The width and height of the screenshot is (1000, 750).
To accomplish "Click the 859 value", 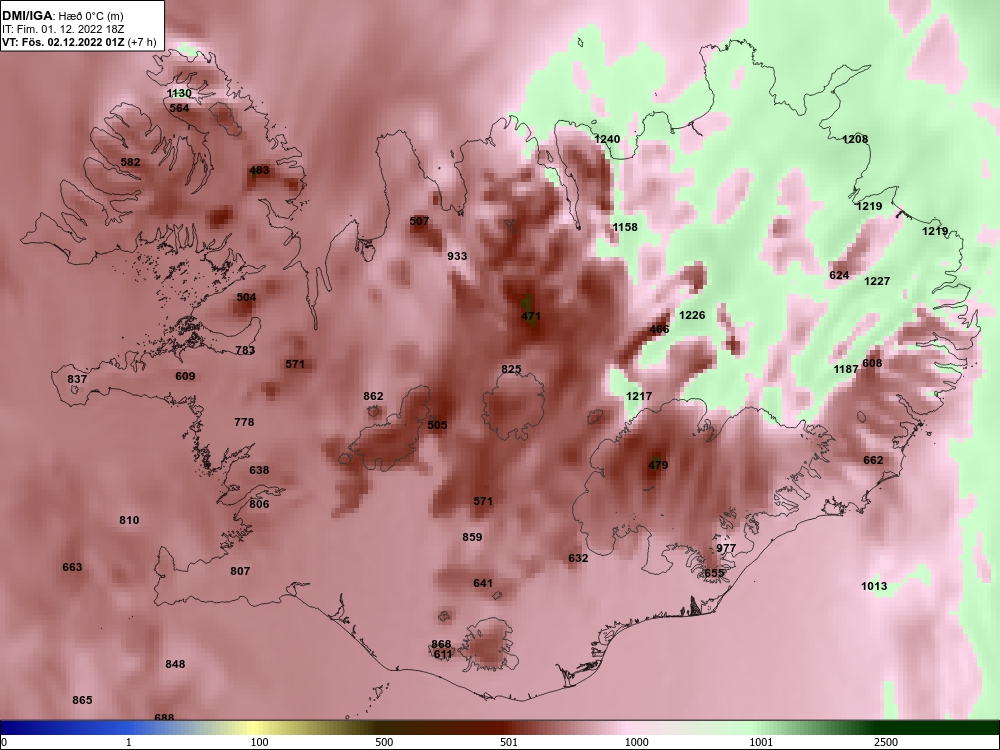I will tap(473, 538).
